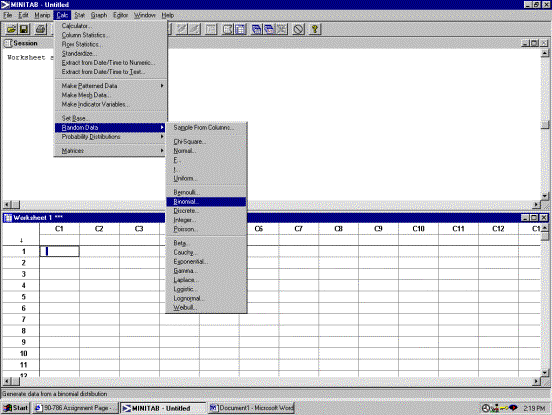Click the Manage Graphs toolbar icon
The width and height of the screenshot is (552, 415).
point(269,29)
